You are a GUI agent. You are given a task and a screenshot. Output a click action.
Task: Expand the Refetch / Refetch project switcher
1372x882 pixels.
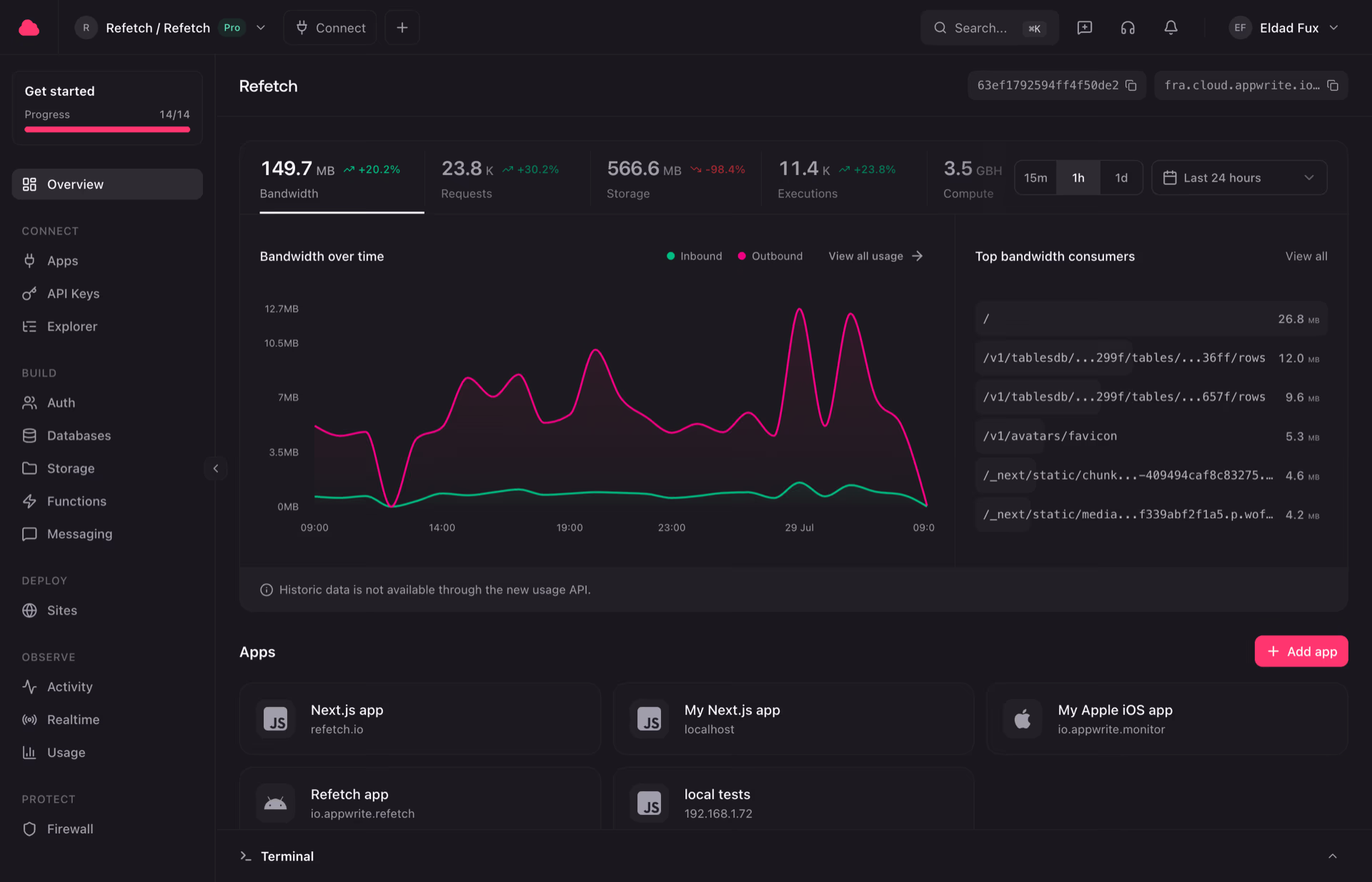click(261, 28)
